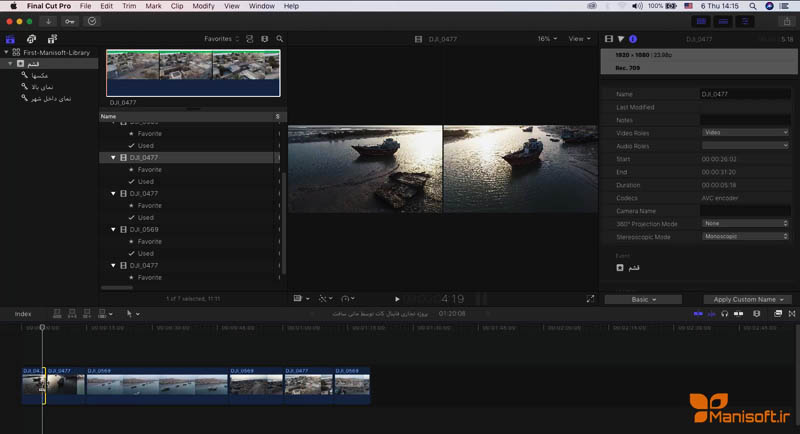Collapse the First-Manisoft-Library tree
This screenshot has height=434, width=800.
point(6,52)
